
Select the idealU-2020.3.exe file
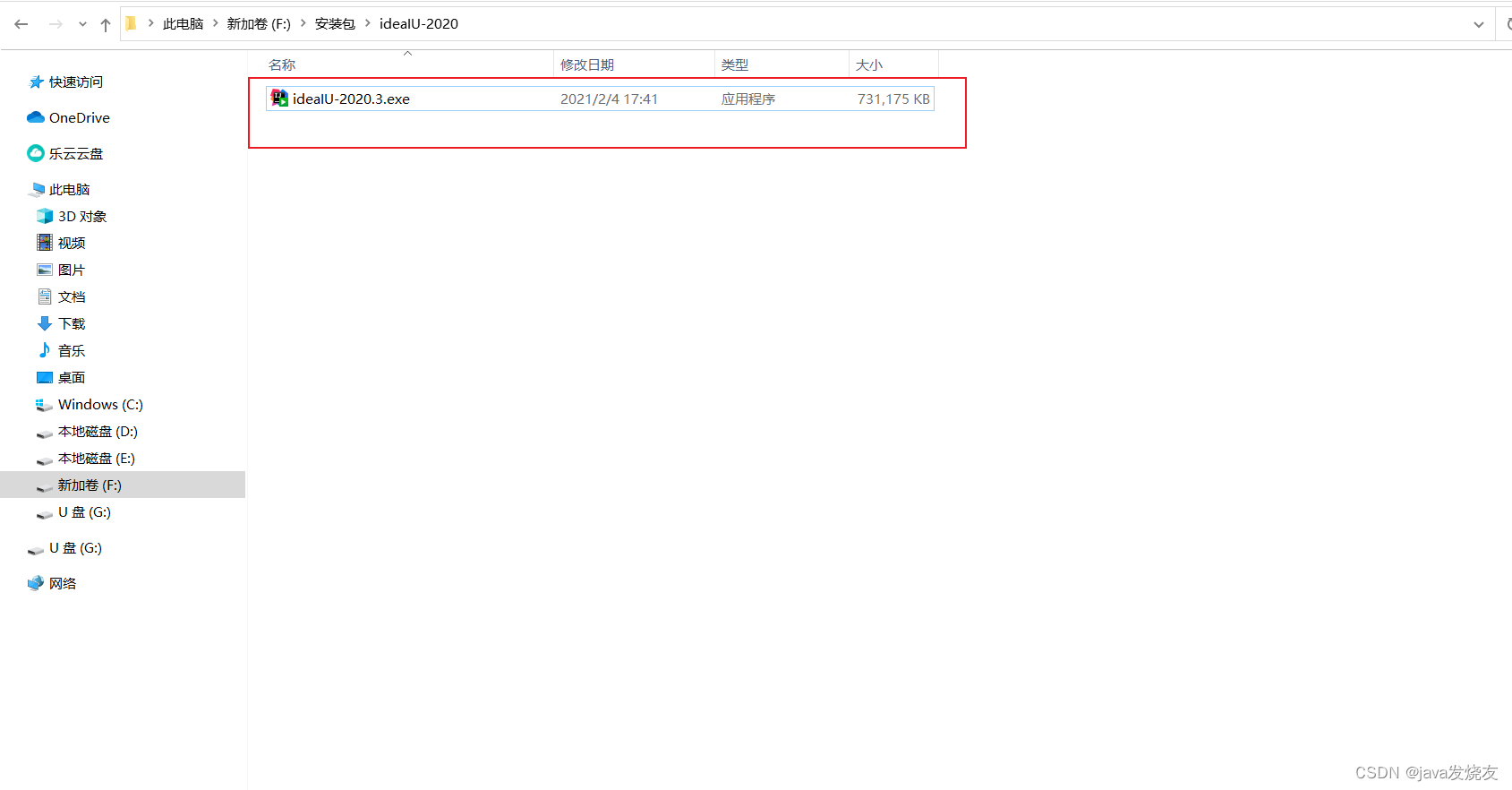coord(600,99)
